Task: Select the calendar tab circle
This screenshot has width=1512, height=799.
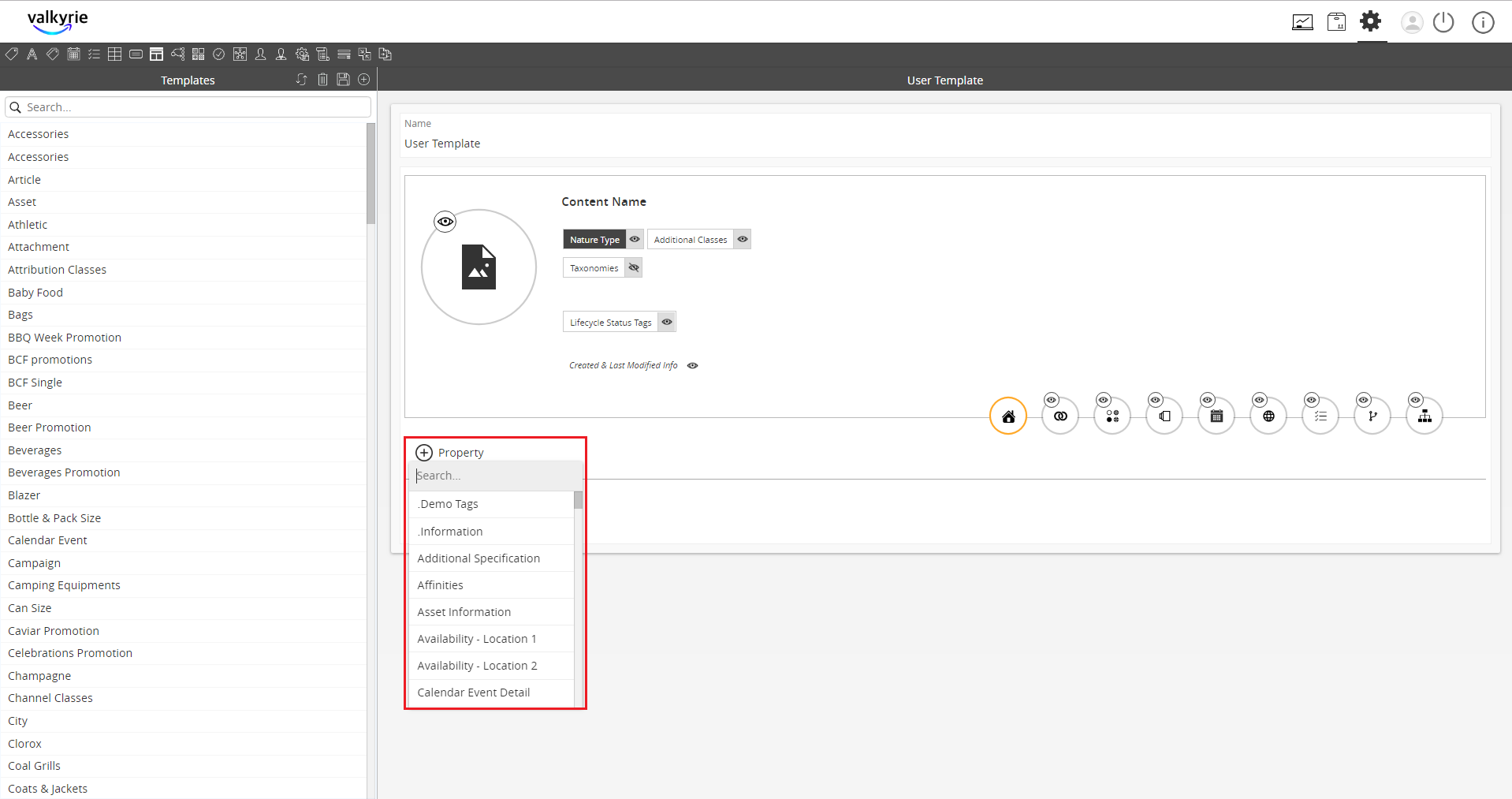Action: pos(1216,416)
